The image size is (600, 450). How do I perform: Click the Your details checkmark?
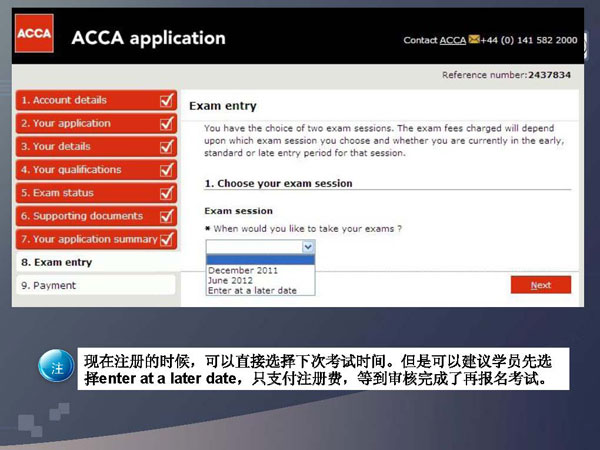[x=167, y=146]
